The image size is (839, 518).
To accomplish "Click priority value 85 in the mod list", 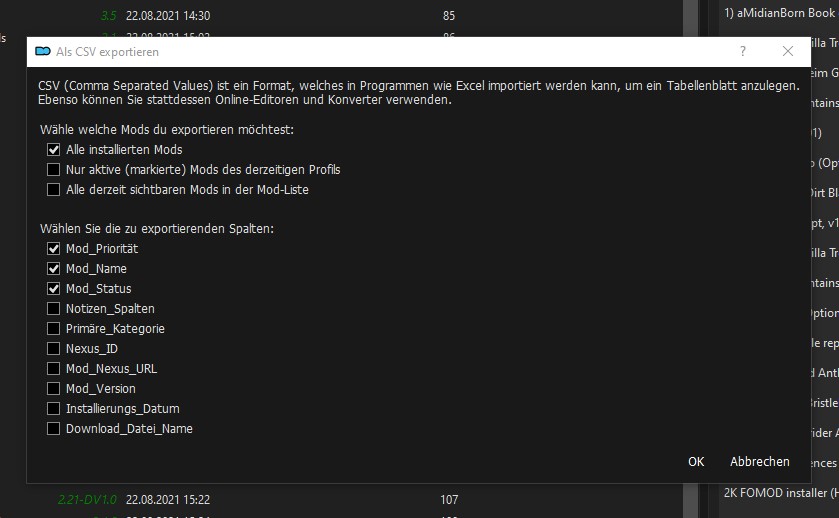I will 449,16.
